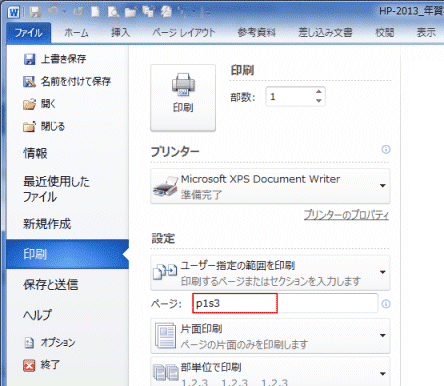The height and width of the screenshot is (386, 444).
Task: Open 保存と送信 section
Action: [51, 284]
